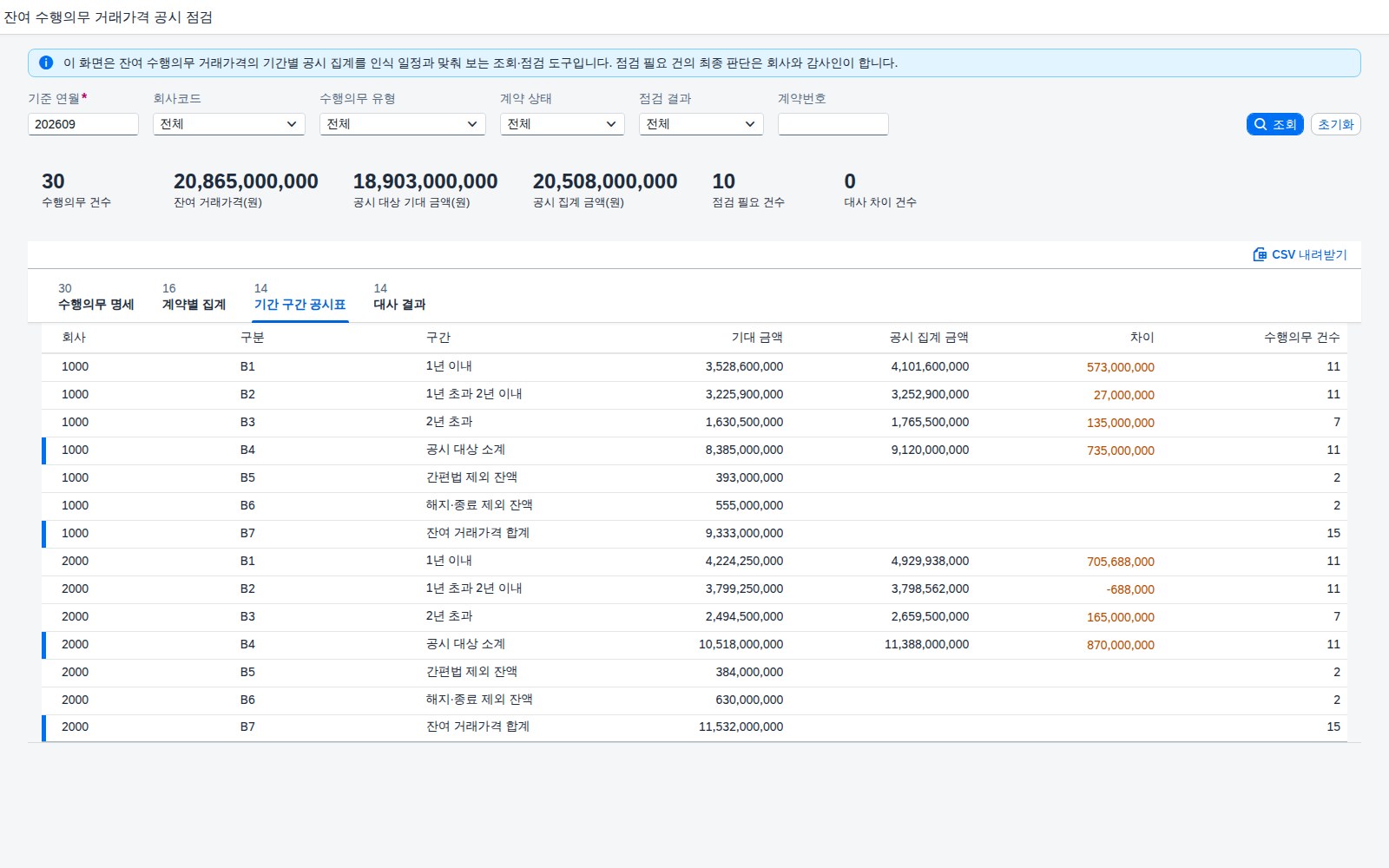Switch to the 계약별 집계 tab
The height and width of the screenshot is (868, 1389).
coord(194,297)
